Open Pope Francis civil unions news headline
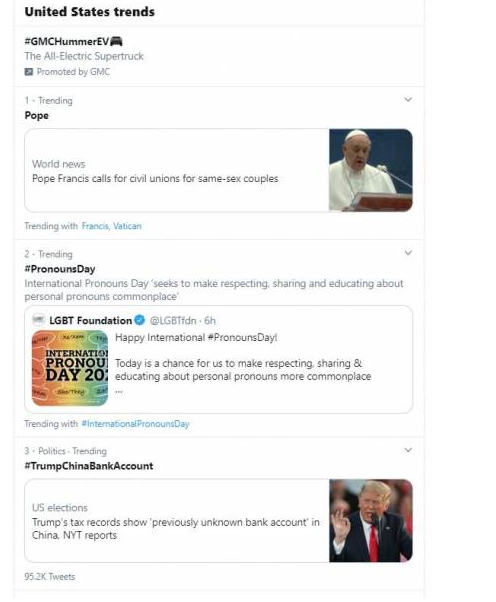 155,179
